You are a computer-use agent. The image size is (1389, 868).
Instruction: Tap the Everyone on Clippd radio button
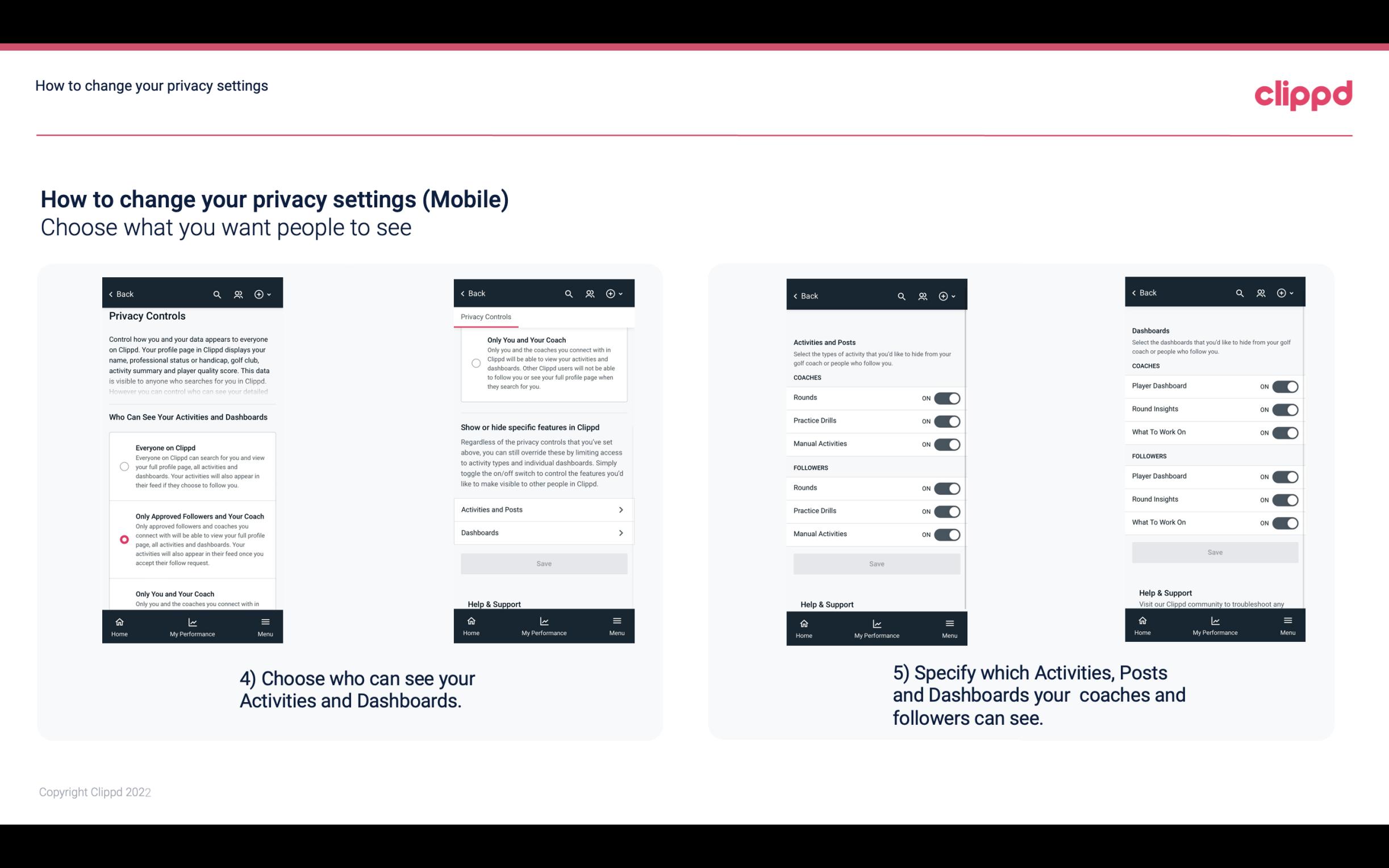tap(124, 467)
